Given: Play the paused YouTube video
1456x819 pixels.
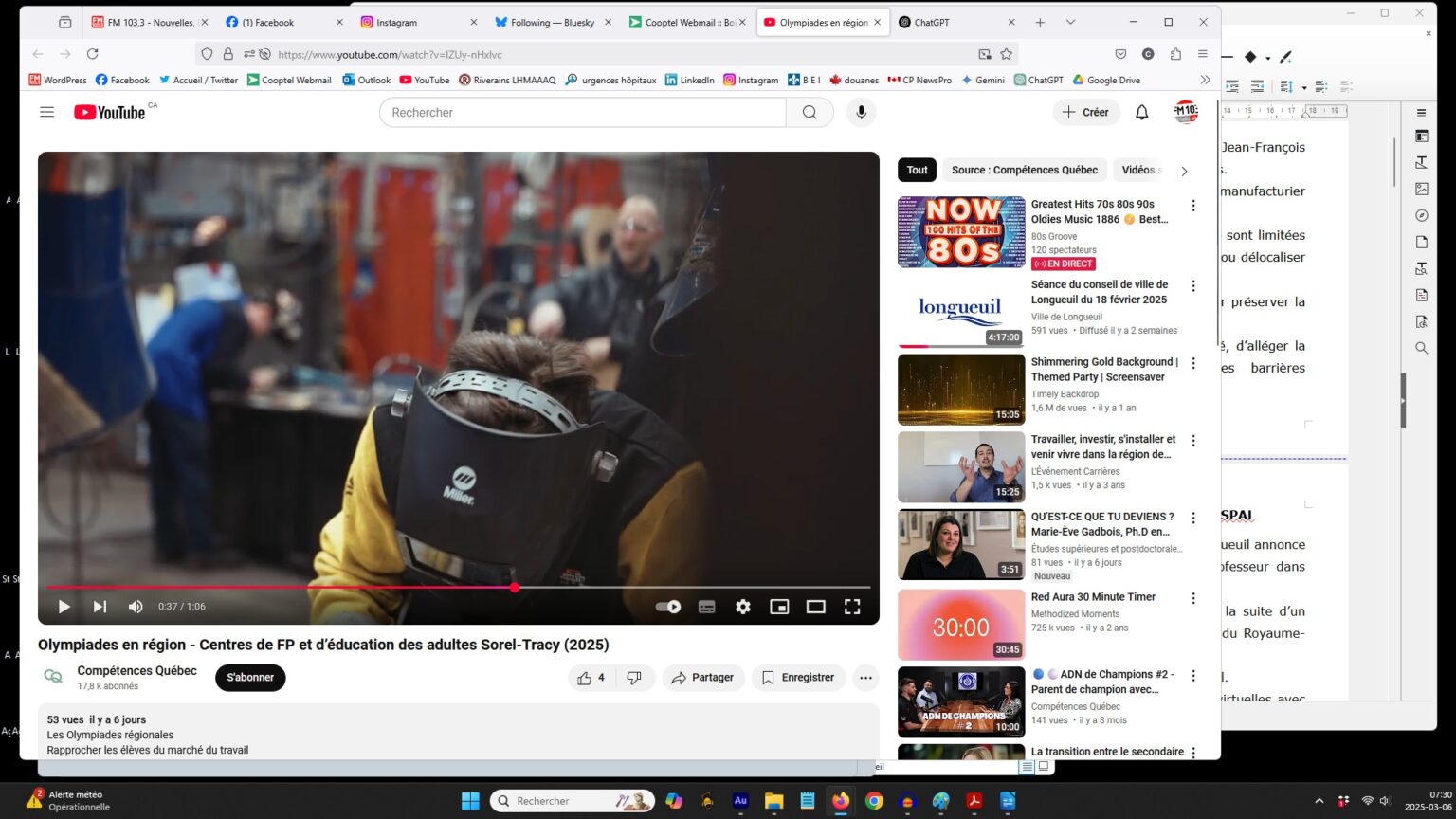Looking at the screenshot, I should (64, 607).
